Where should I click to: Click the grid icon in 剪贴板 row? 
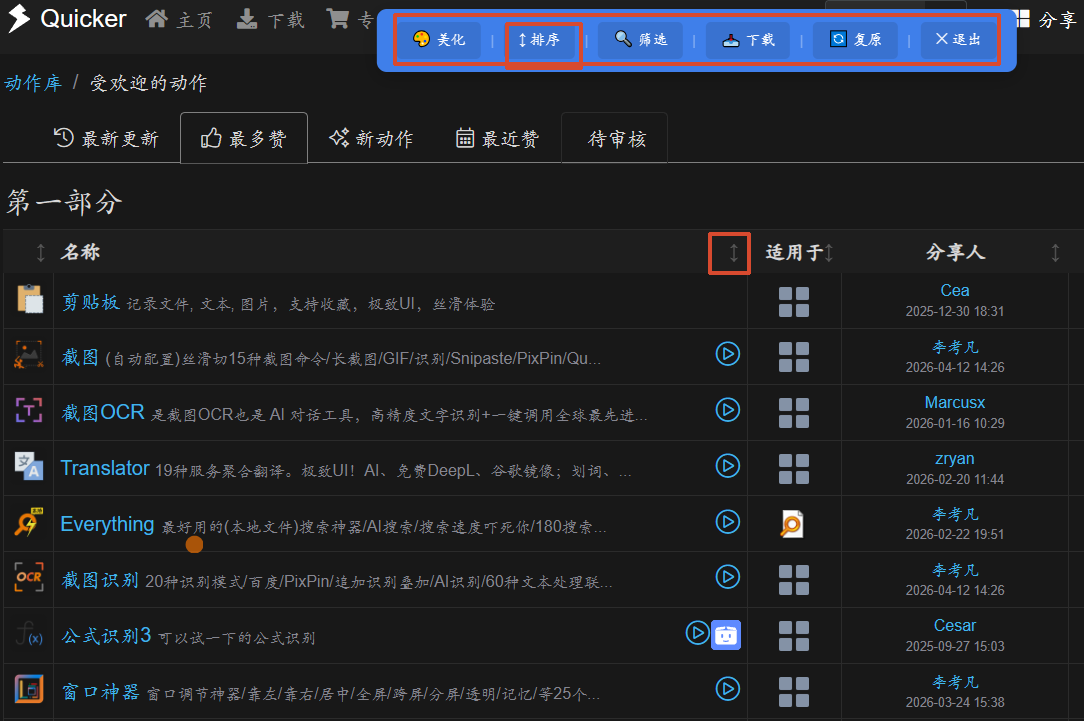794,302
